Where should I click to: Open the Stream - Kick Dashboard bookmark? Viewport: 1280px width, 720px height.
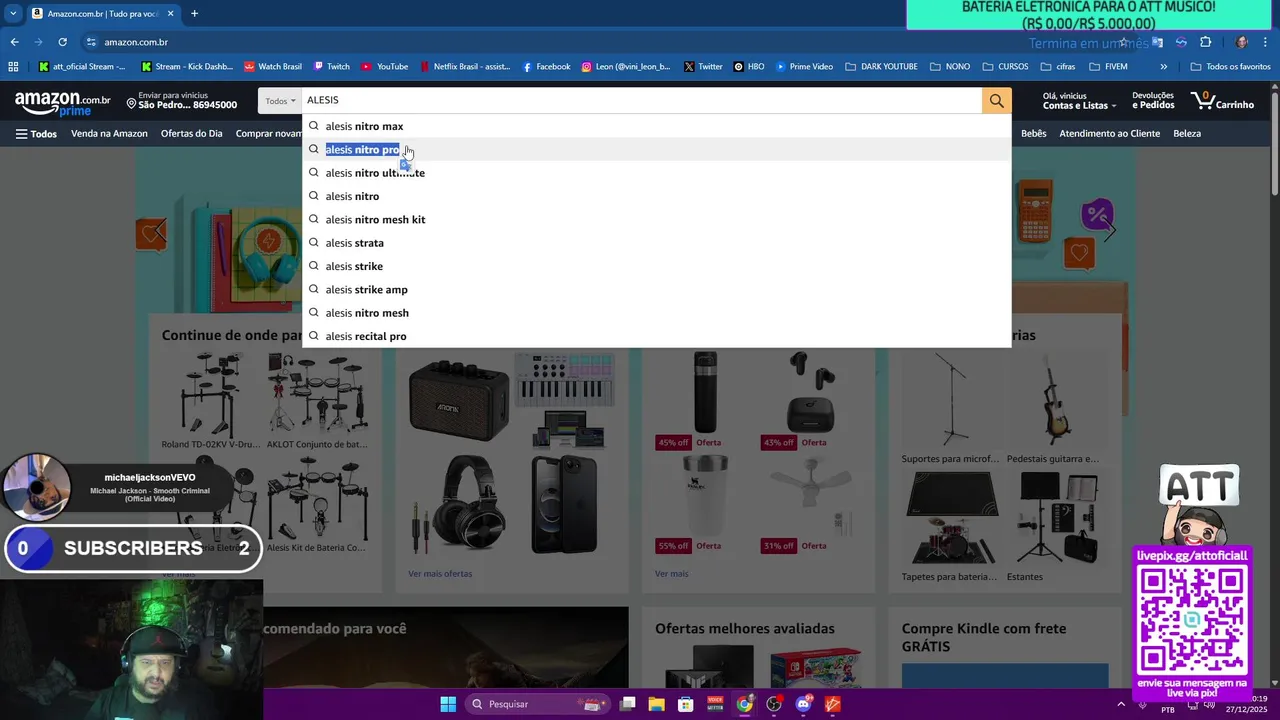pyautogui.click(x=188, y=67)
